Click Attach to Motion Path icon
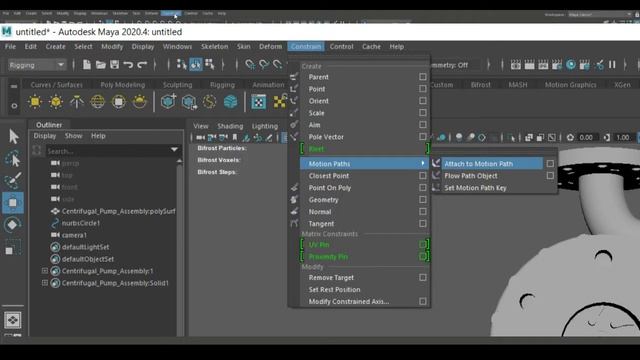The width and height of the screenshot is (640, 360). coord(436,163)
